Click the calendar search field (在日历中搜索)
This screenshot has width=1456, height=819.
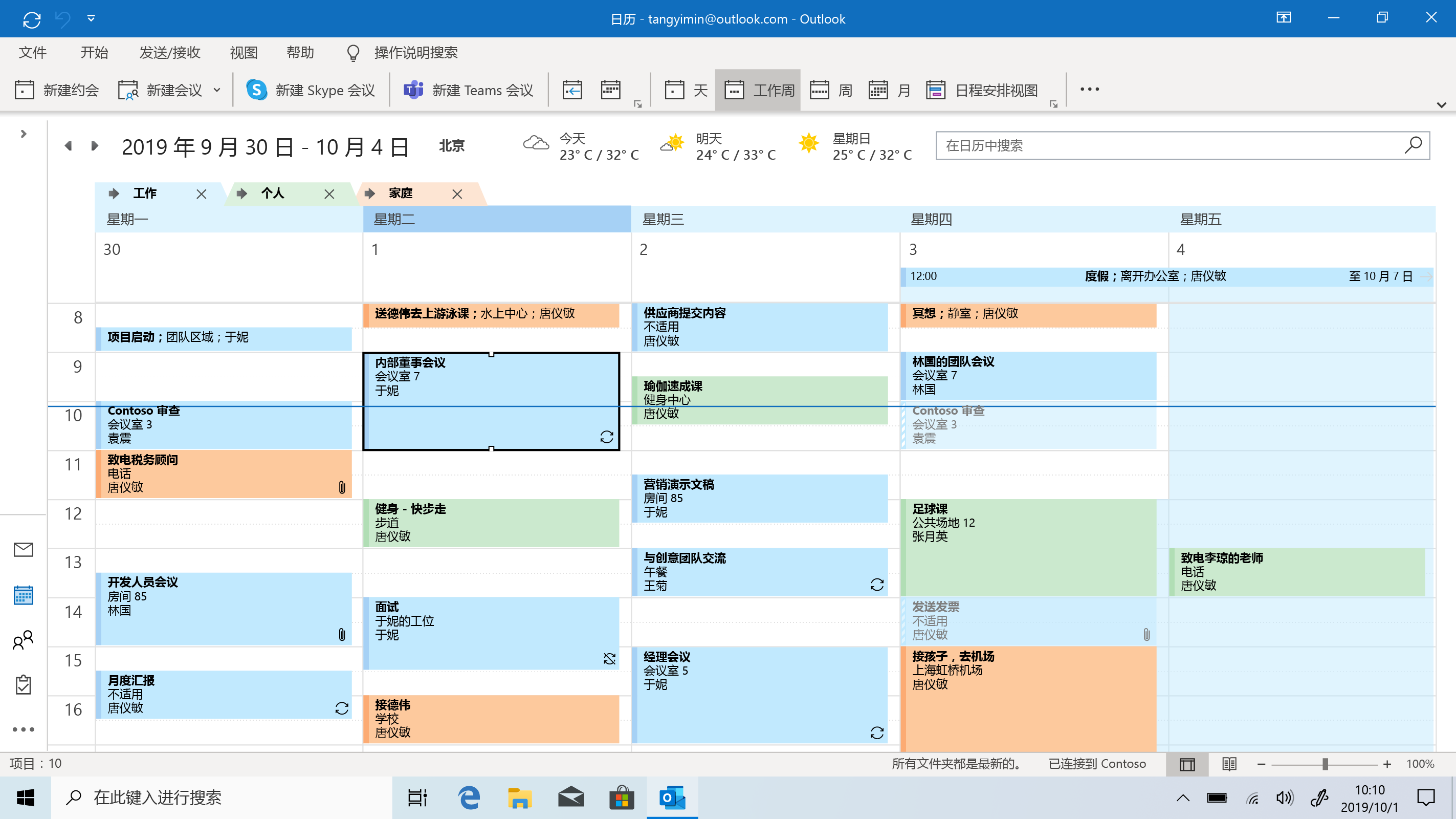coord(1170,146)
